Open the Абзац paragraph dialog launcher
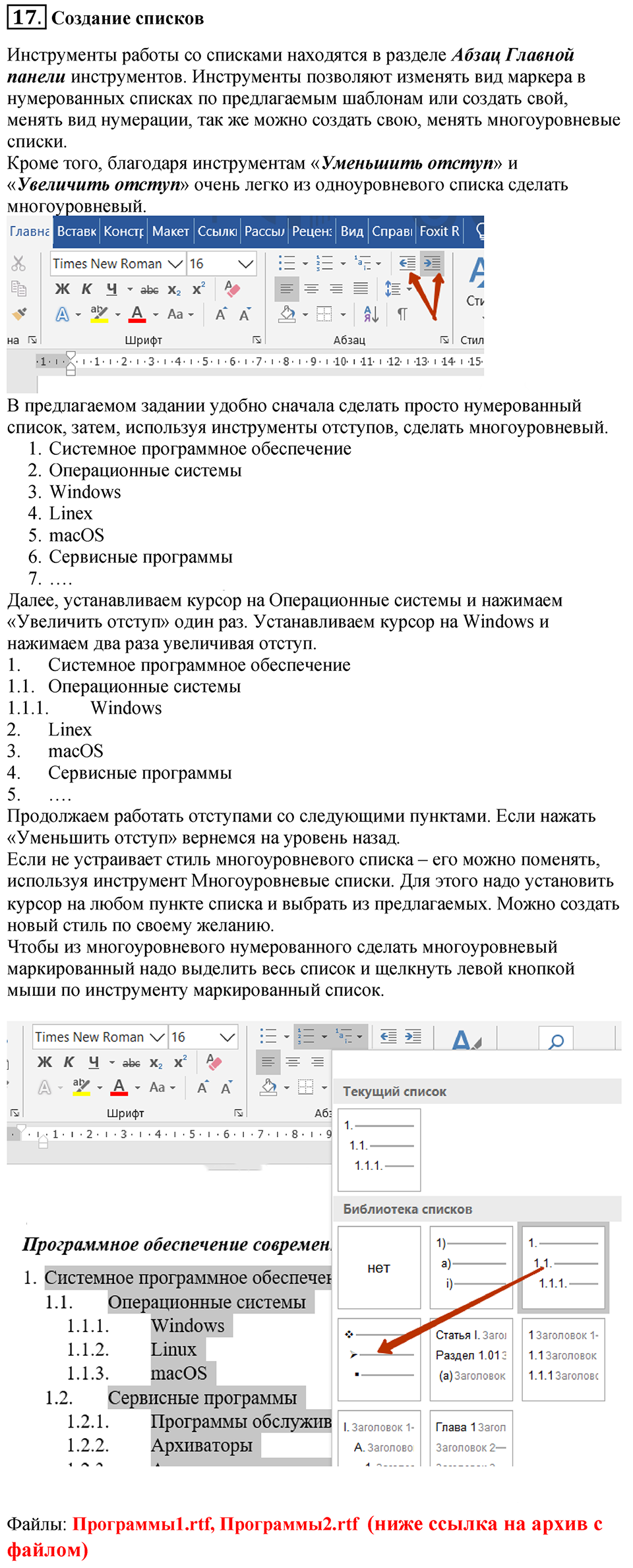 click(444, 340)
